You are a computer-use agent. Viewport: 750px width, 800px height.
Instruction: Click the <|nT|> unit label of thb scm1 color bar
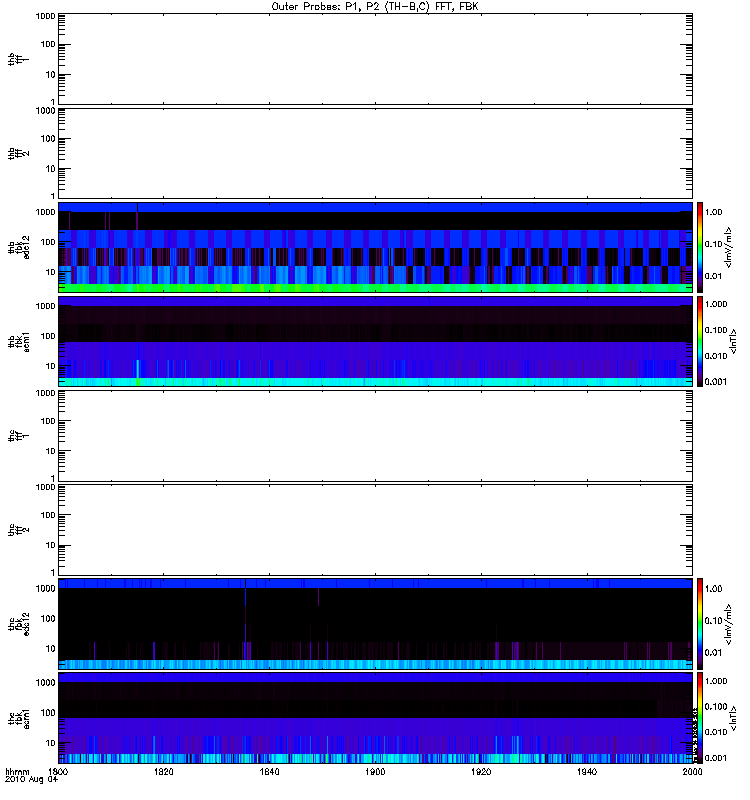click(733, 341)
